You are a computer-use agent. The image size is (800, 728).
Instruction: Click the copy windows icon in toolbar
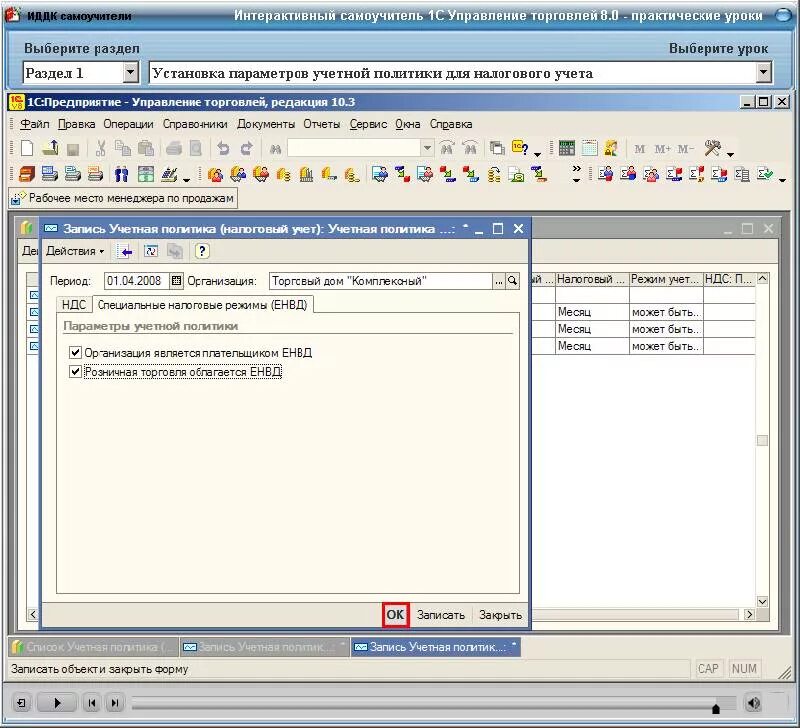click(497, 148)
